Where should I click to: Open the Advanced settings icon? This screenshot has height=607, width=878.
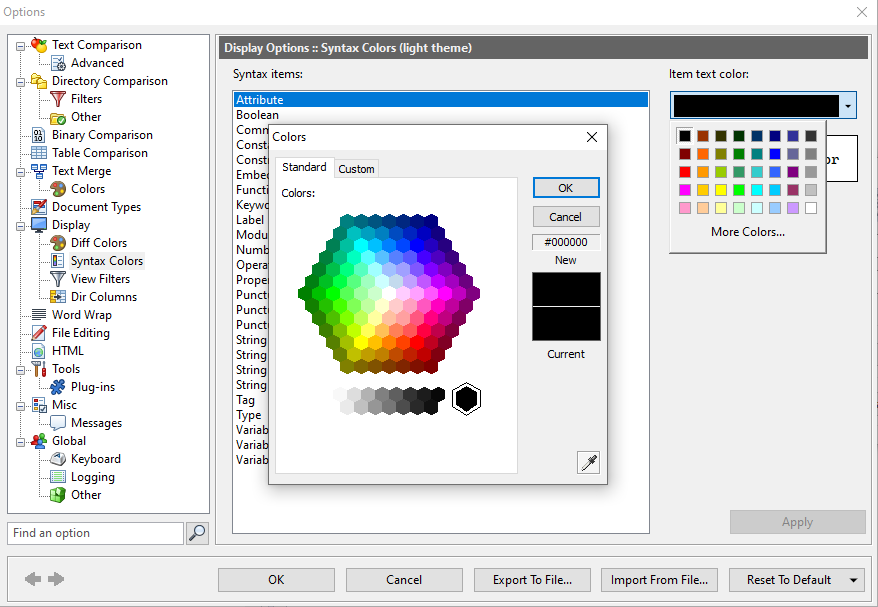click(58, 63)
